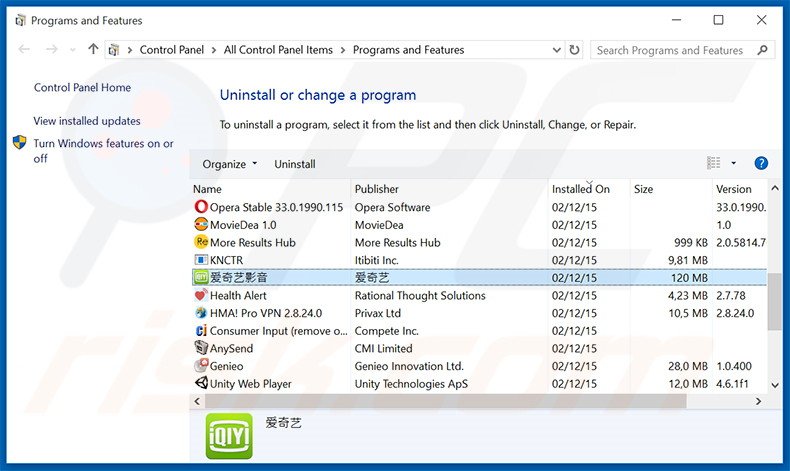Click the horizontal scrollbar left arrow
The width and height of the screenshot is (790, 471).
[x=197, y=401]
